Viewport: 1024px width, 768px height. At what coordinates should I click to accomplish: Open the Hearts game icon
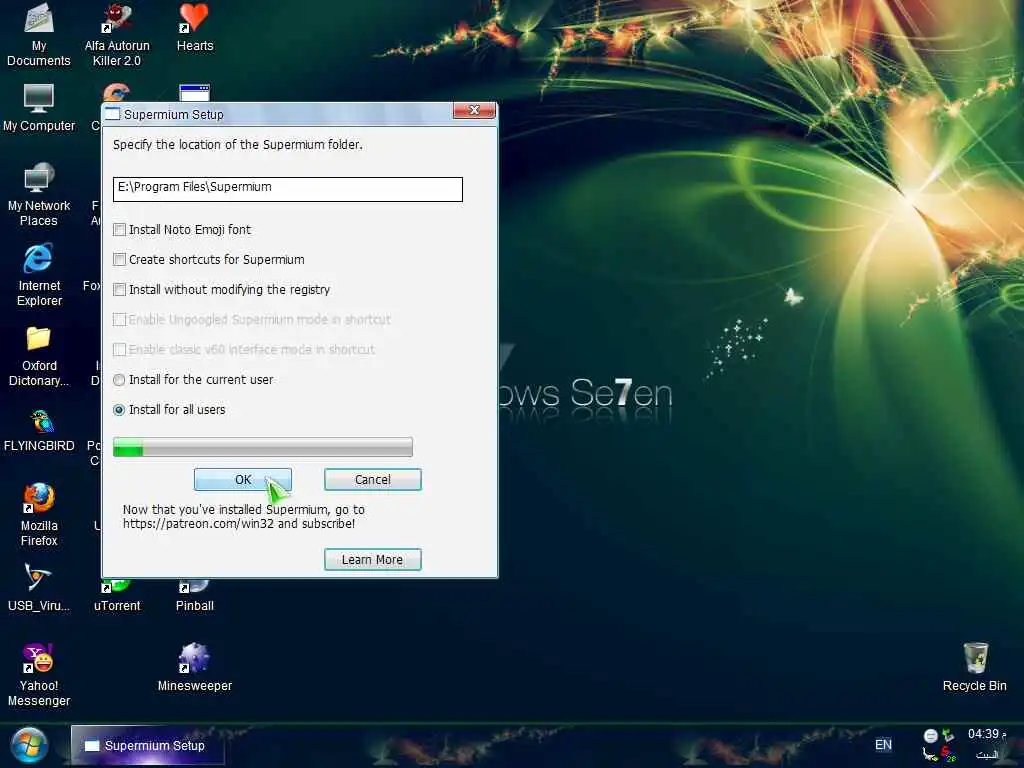(195, 27)
